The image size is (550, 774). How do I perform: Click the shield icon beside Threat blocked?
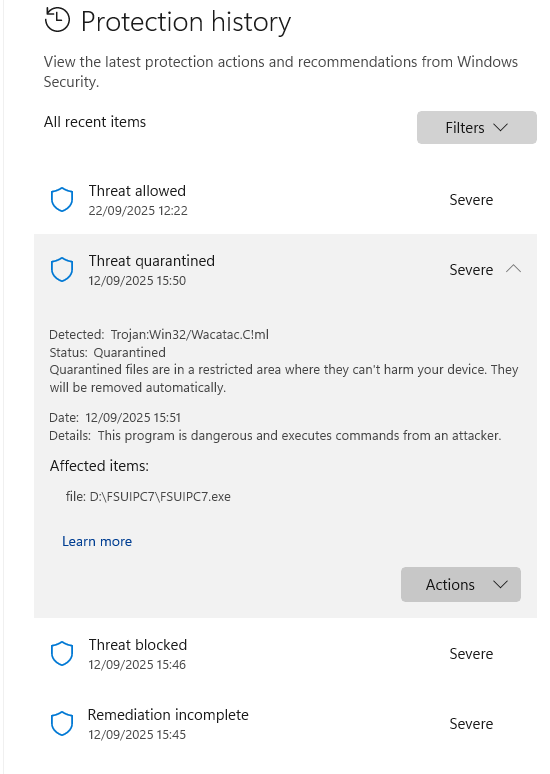click(x=62, y=654)
